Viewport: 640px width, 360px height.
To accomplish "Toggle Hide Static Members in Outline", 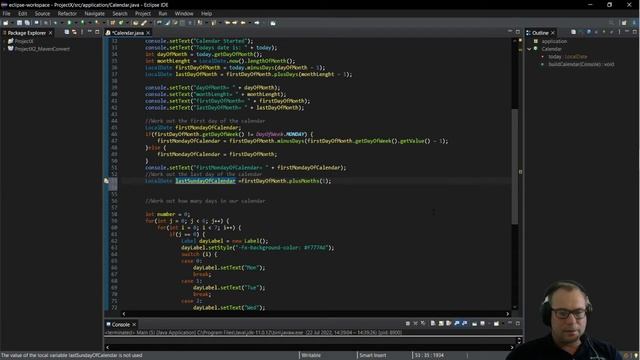I will (x=596, y=32).
